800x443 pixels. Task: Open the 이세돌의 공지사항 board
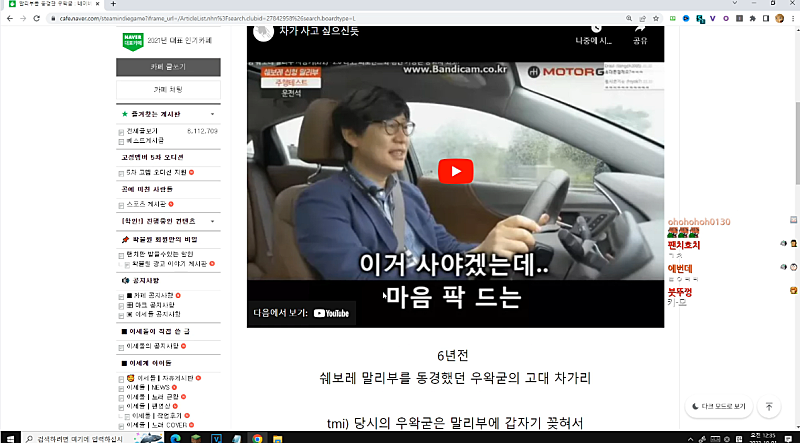pos(153,346)
